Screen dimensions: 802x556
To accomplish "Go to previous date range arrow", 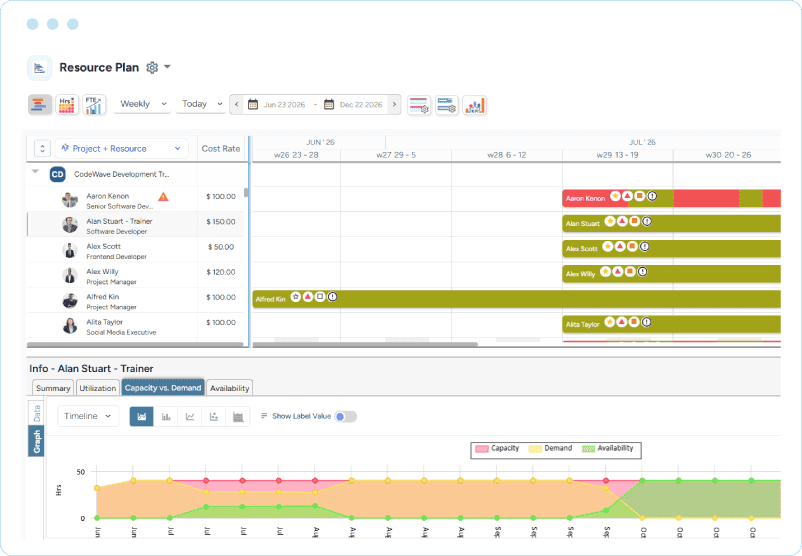I will pos(236,104).
